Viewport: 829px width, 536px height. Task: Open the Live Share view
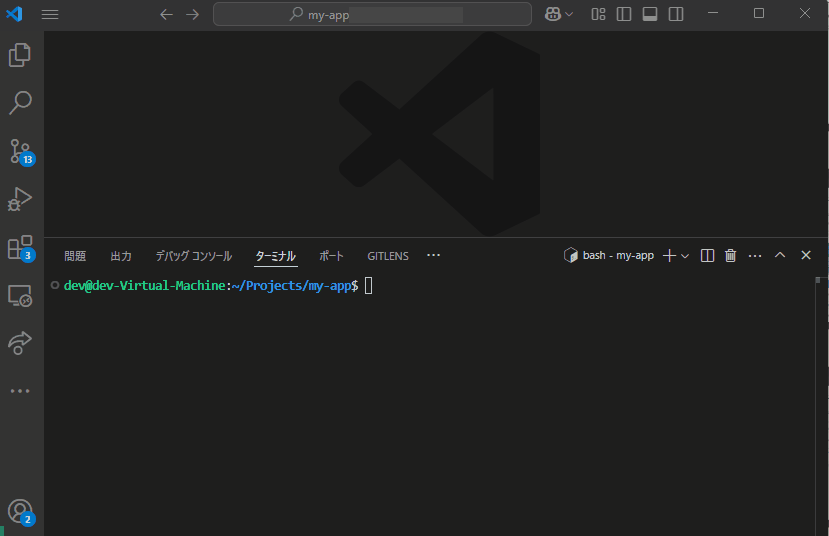(20, 343)
